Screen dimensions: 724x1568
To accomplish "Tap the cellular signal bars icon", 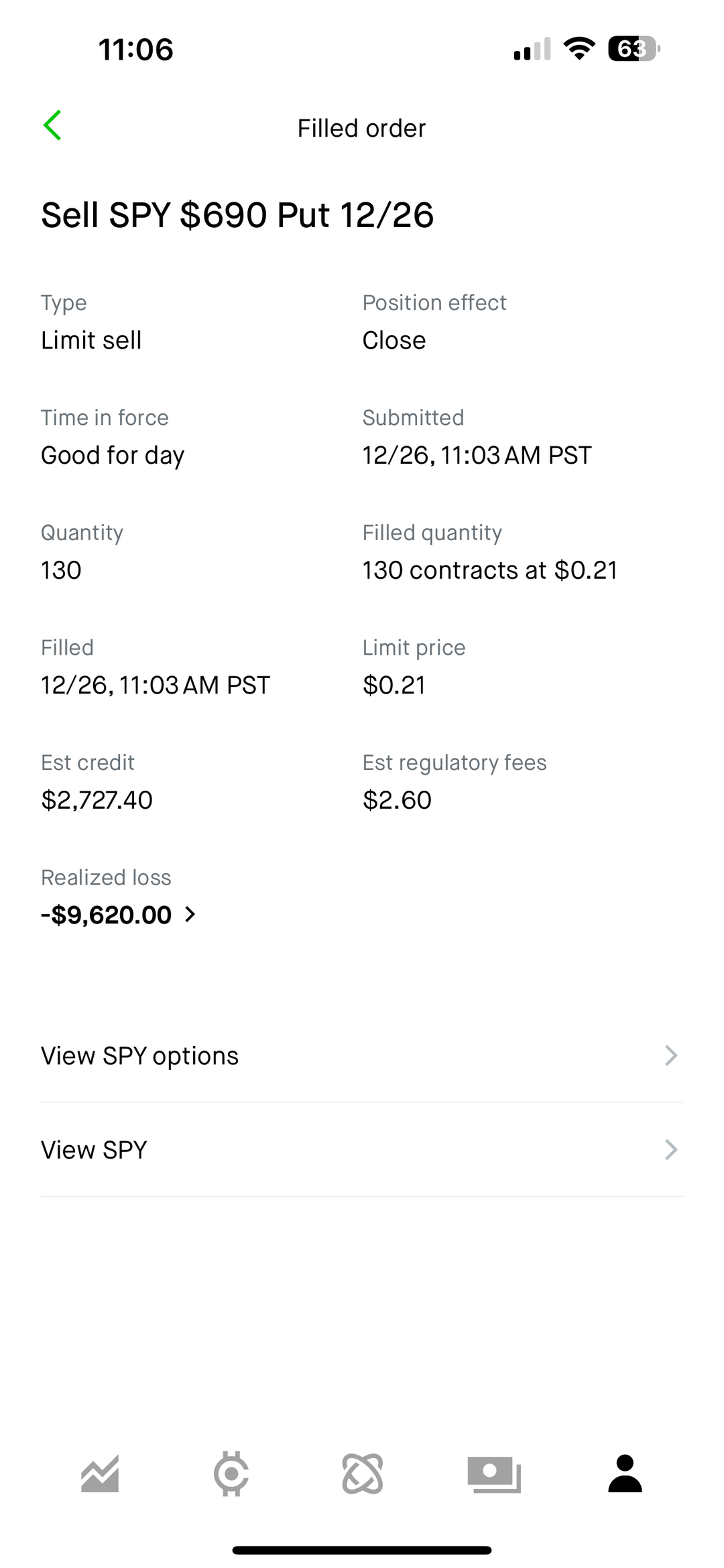I will [x=532, y=49].
